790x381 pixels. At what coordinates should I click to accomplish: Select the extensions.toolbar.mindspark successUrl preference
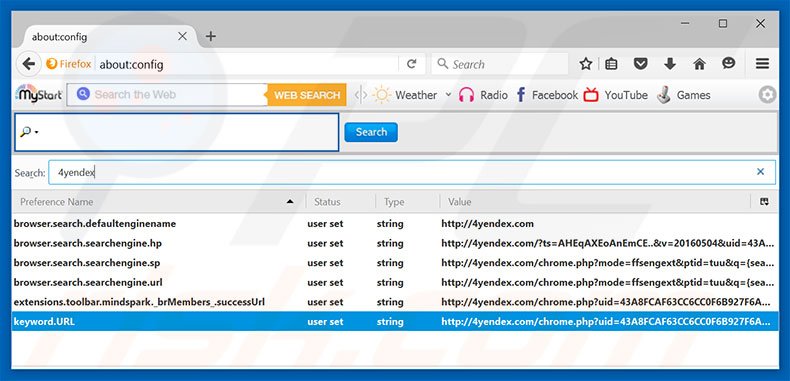(394, 302)
